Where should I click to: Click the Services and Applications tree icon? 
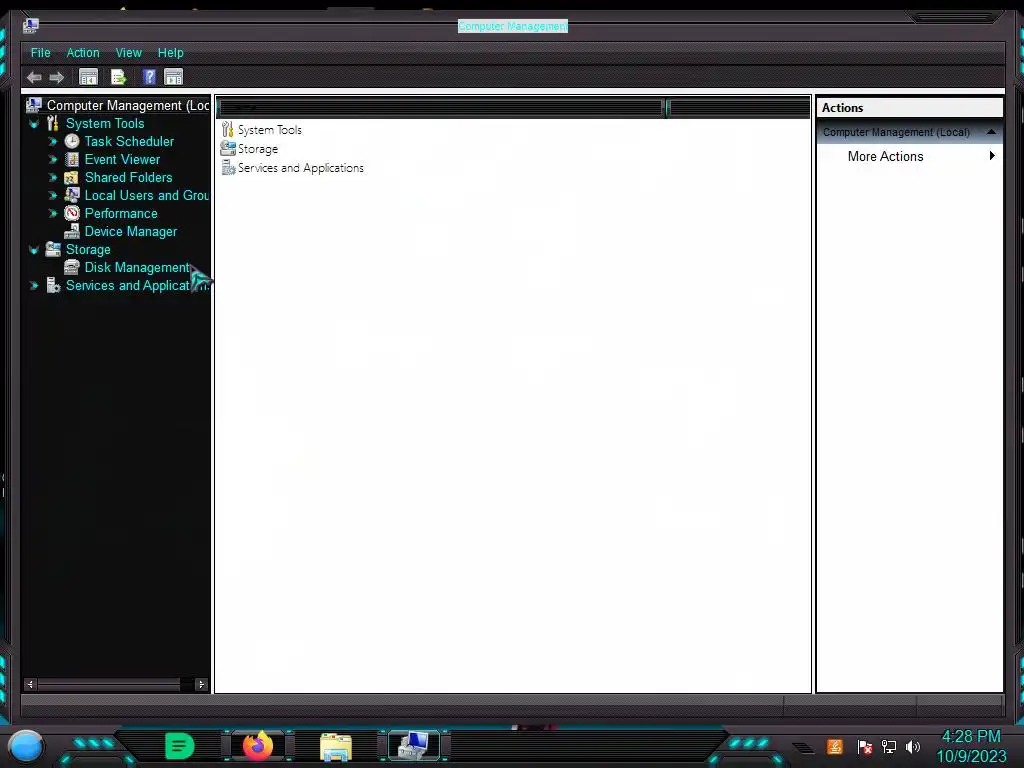(53, 285)
